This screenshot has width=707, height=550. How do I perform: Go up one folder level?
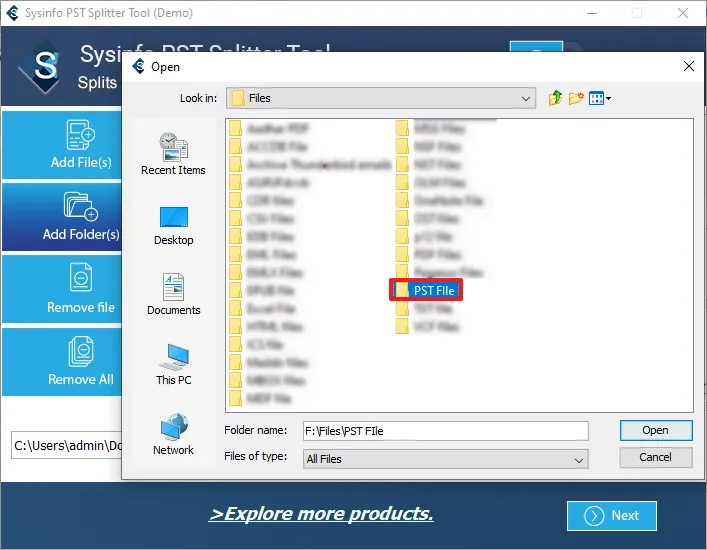pos(555,98)
